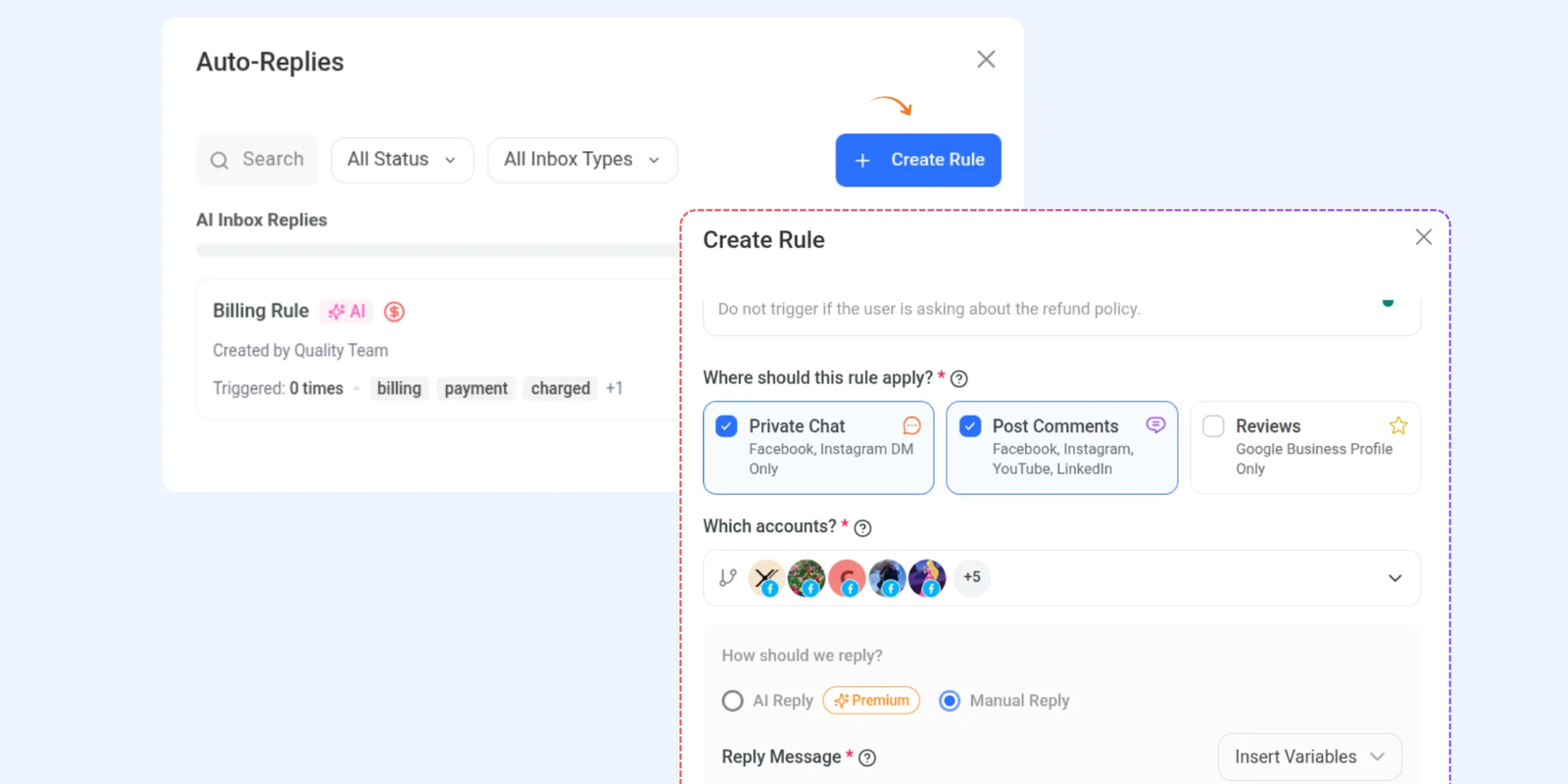Click the X account avatar
Screen dimensions: 1568x784
765,577
